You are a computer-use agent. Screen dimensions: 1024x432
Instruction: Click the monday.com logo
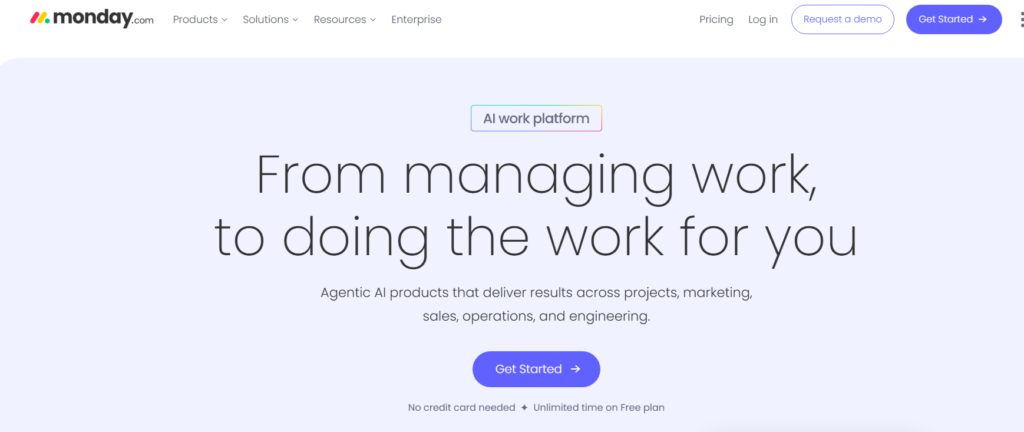[91, 19]
